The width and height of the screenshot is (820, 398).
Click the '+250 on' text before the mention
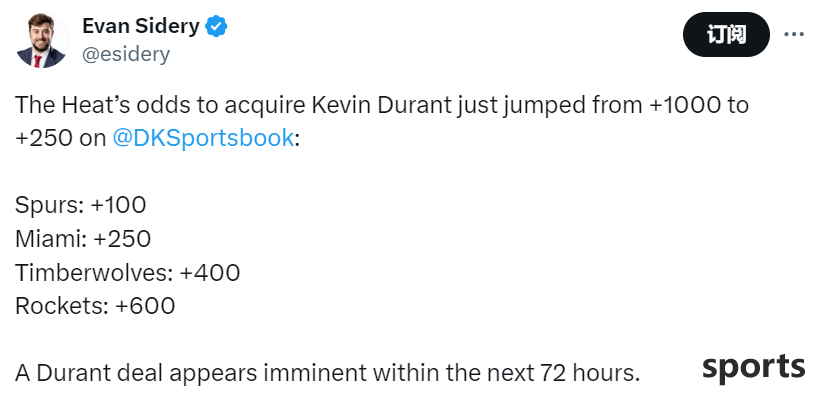[x=61, y=139]
